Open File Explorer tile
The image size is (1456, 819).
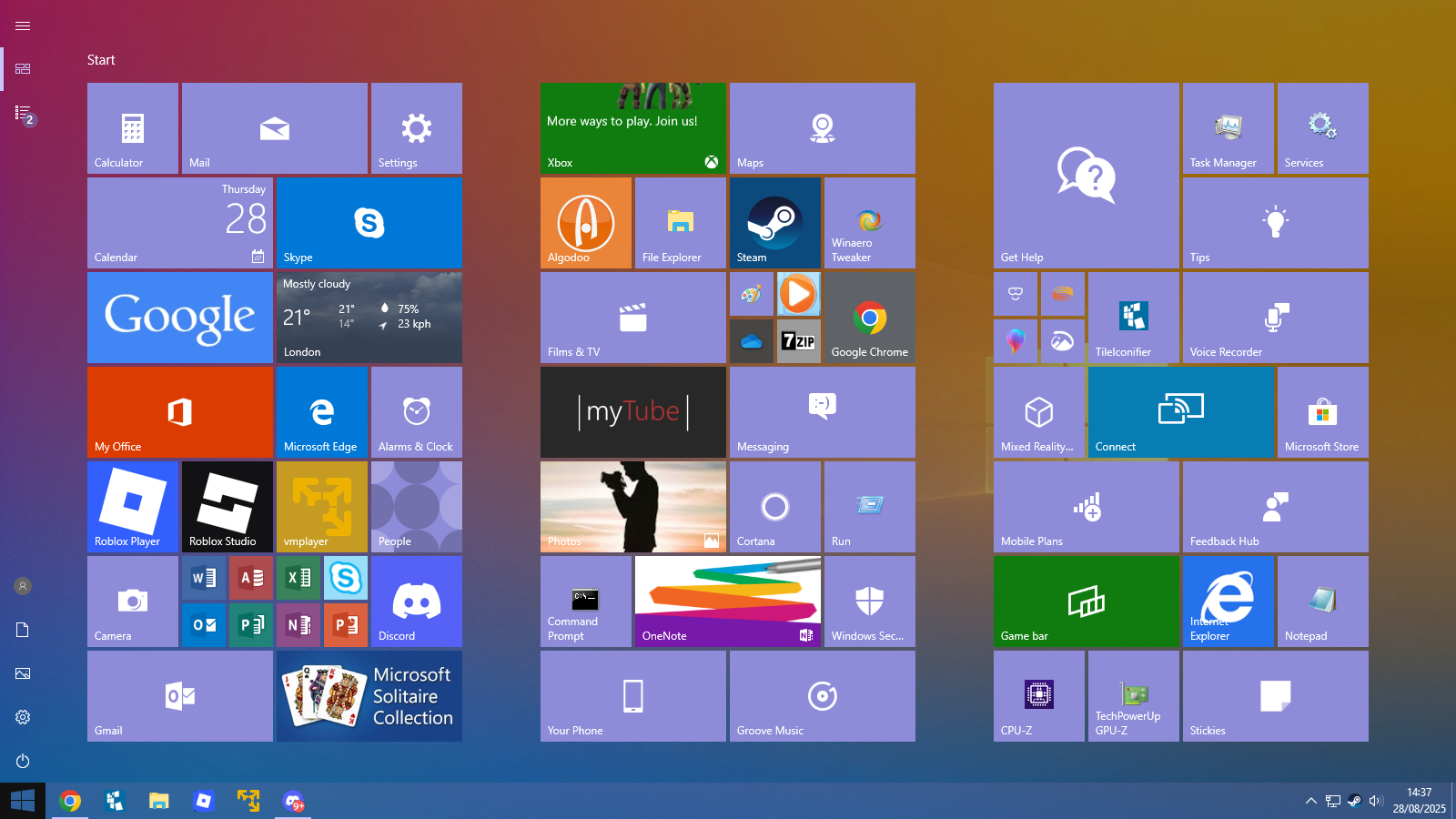(x=681, y=223)
